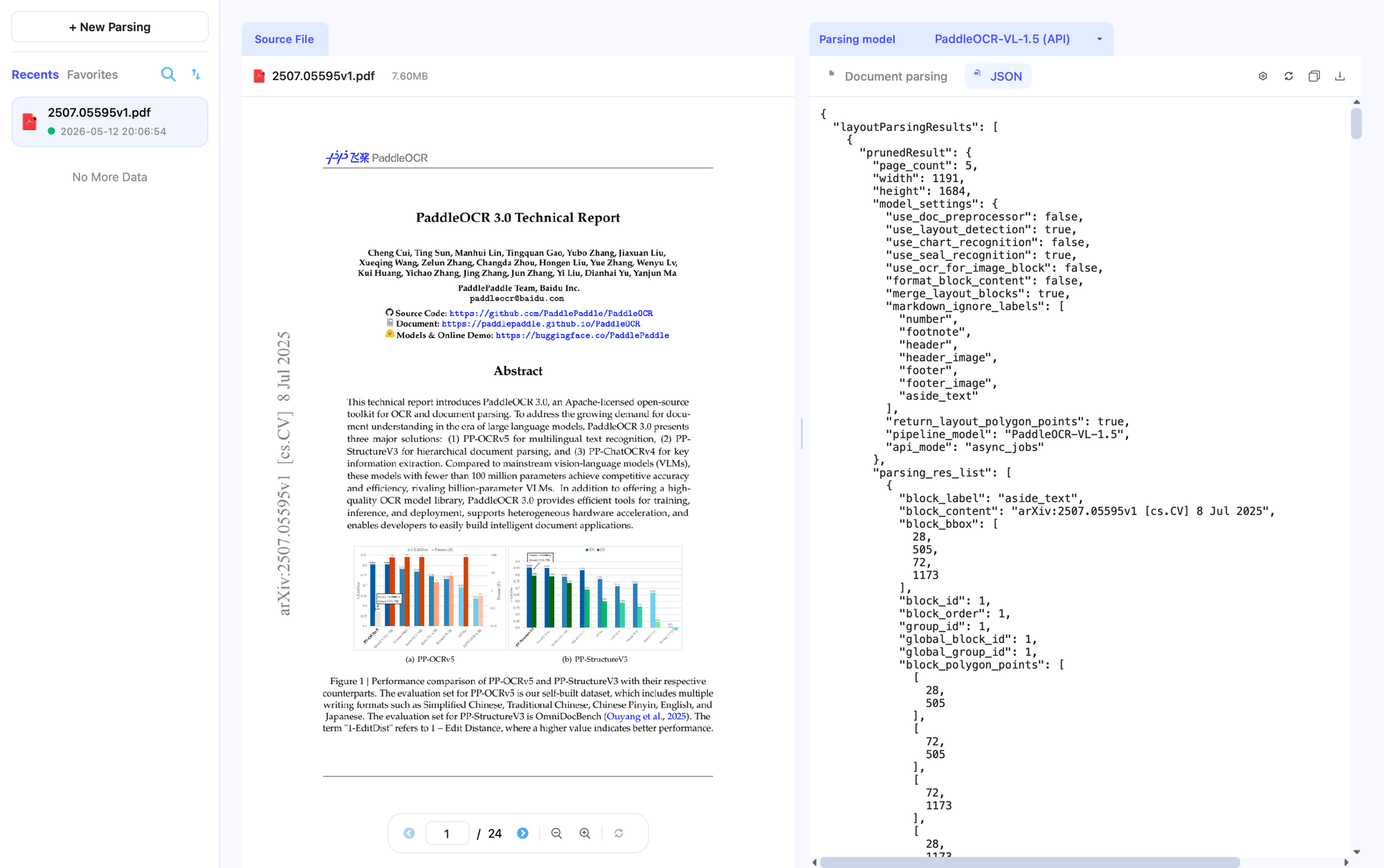Click the JSON panel vertical scrollbar thumb
The width and height of the screenshot is (1384, 868).
[1356, 124]
